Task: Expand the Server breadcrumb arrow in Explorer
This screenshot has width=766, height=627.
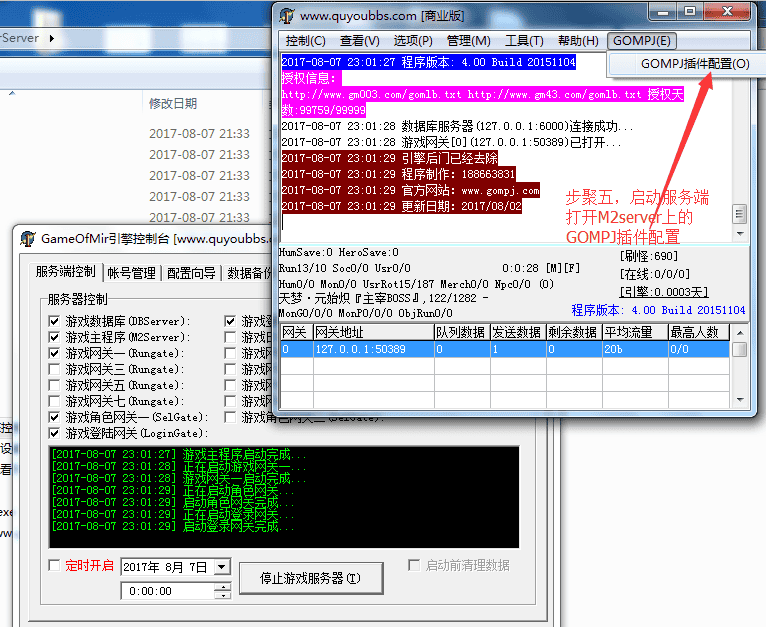Action: (52, 38)
